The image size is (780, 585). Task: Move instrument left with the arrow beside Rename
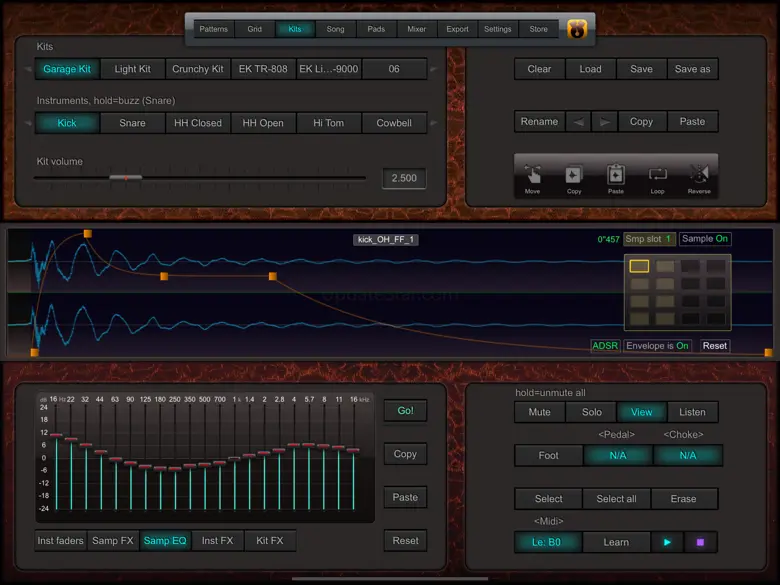[579, 122]
